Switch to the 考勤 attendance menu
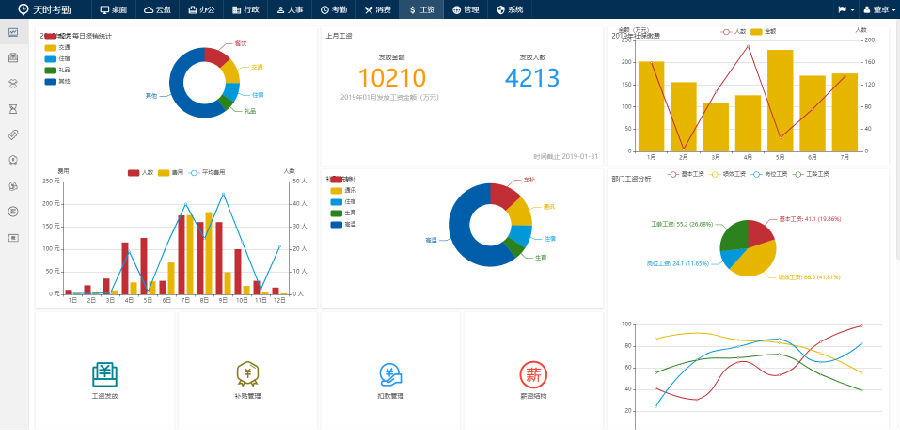The image size is (900, 430). 334,9
